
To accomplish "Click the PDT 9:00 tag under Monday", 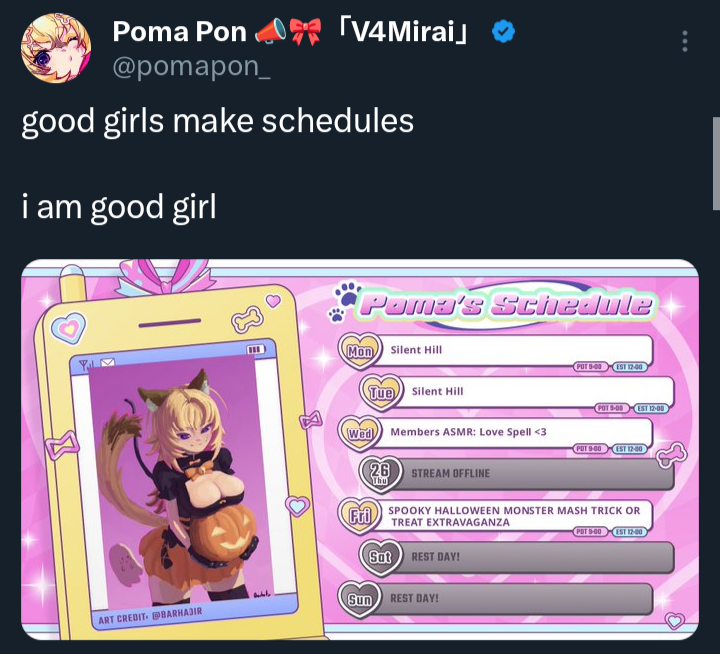I will pos(590,366).
